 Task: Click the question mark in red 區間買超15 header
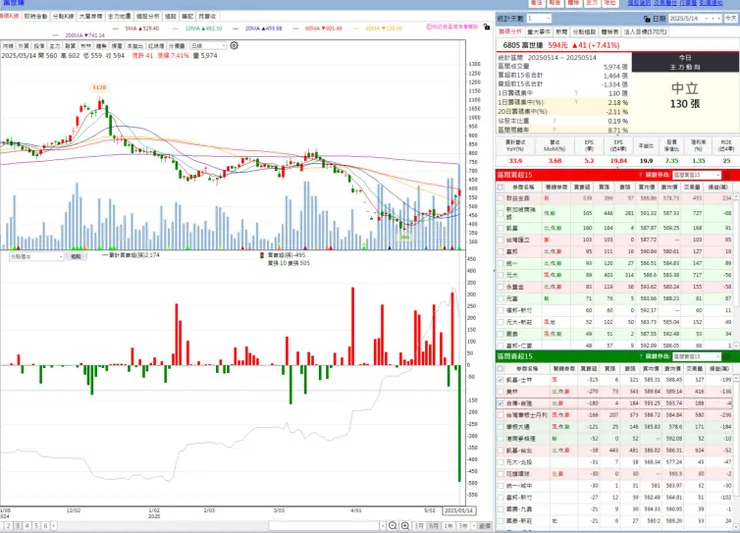pyautogui.click(x=640, y=175)
